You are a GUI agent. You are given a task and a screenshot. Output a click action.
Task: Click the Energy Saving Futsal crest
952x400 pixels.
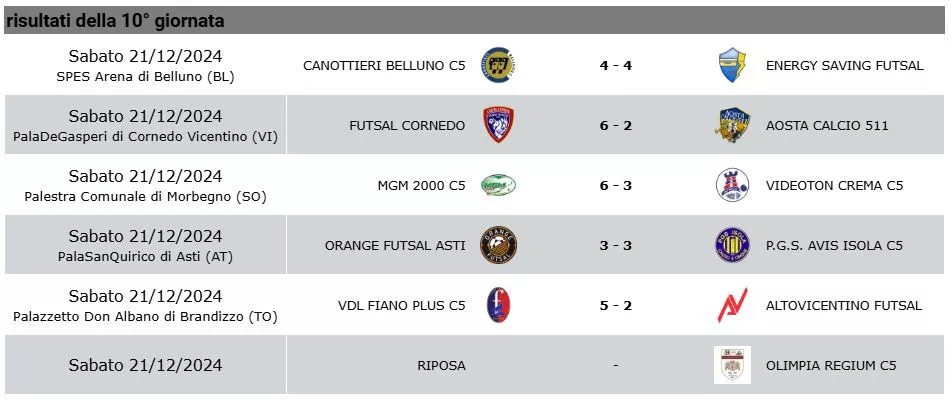point(732,66)
